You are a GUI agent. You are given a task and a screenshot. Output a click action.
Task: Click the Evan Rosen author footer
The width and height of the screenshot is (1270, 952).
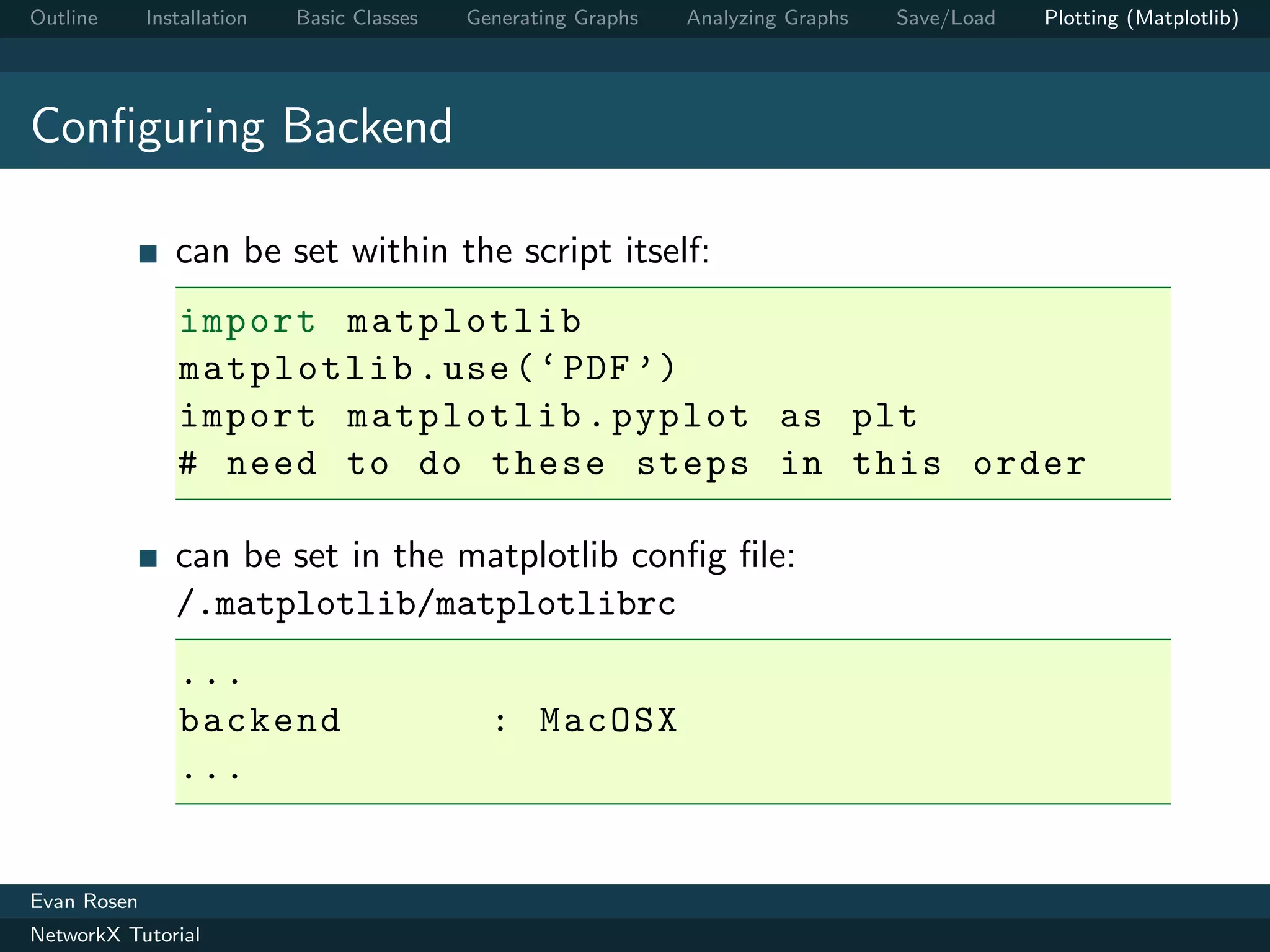(84, 901)
